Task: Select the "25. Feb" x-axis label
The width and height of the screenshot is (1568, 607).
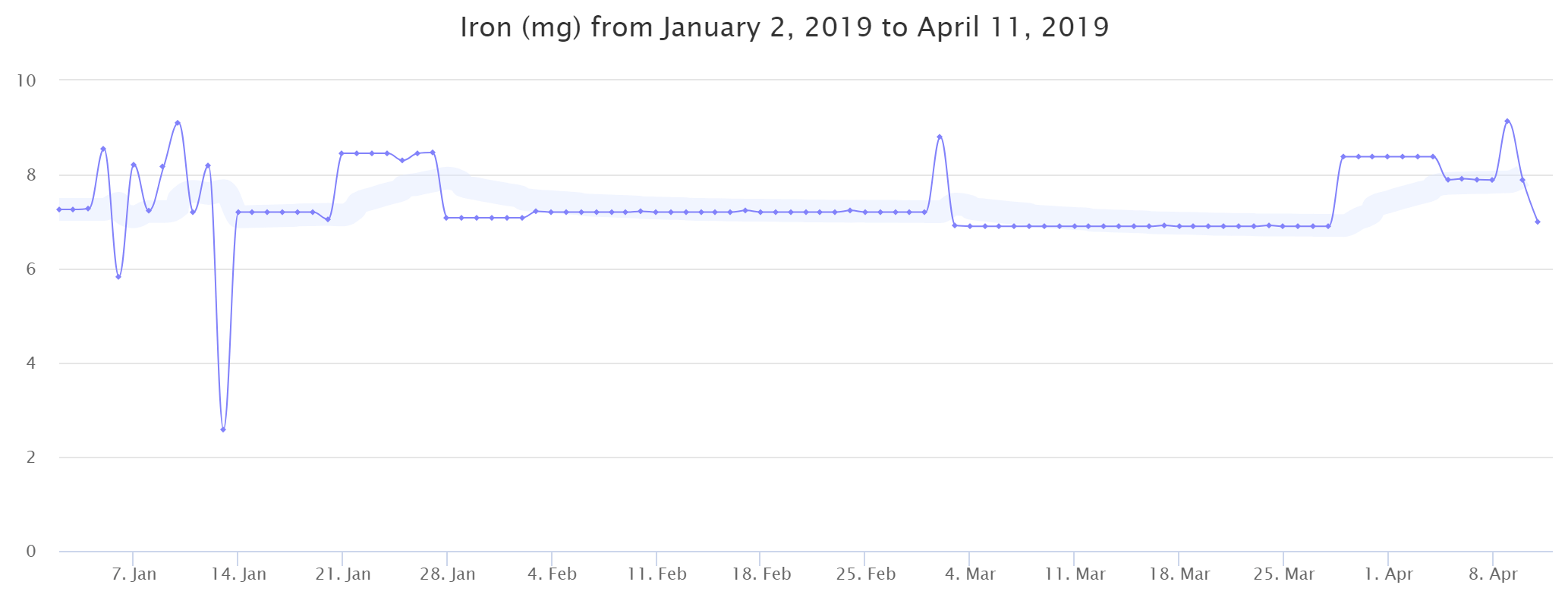Action: (866, 574)
